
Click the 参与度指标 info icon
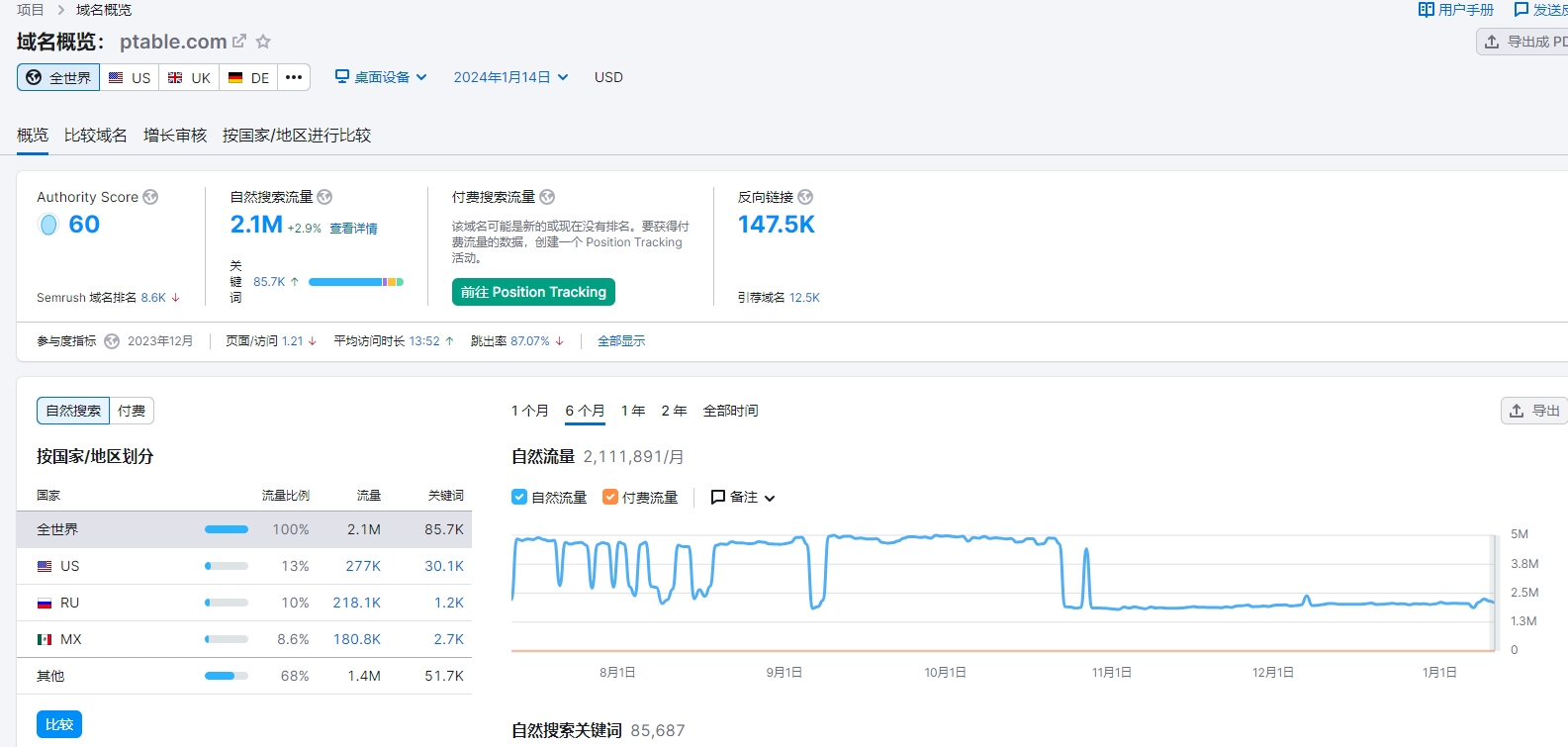[112, 341]
